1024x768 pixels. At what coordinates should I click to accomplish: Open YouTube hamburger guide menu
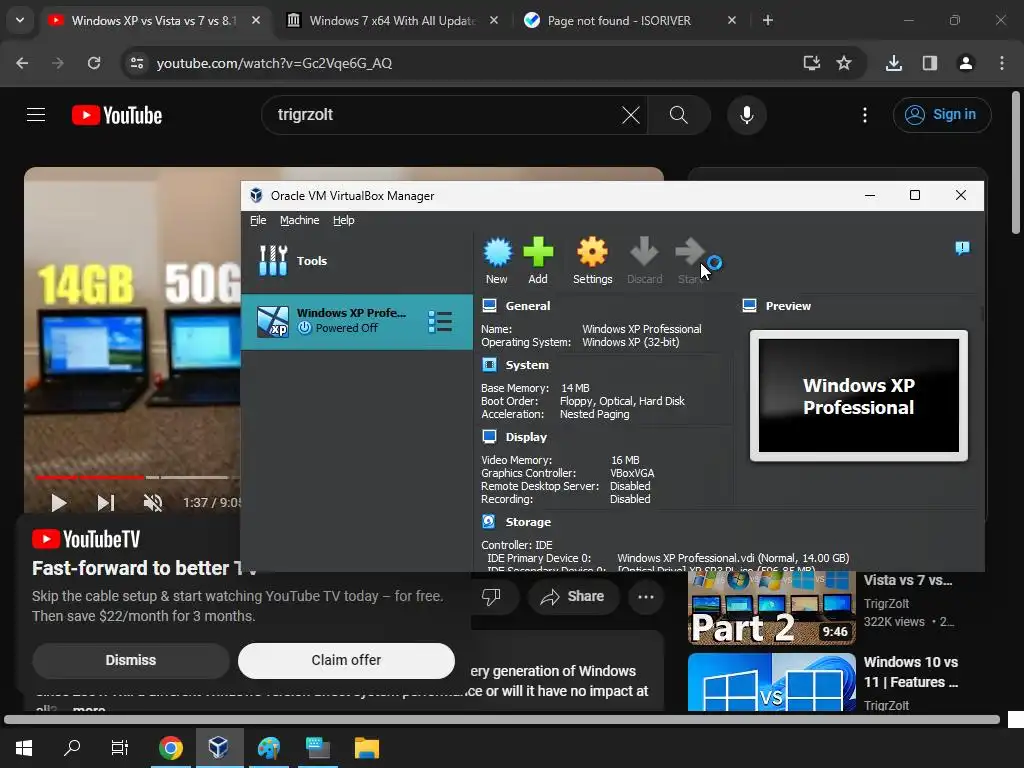click(x=36, y=115)
